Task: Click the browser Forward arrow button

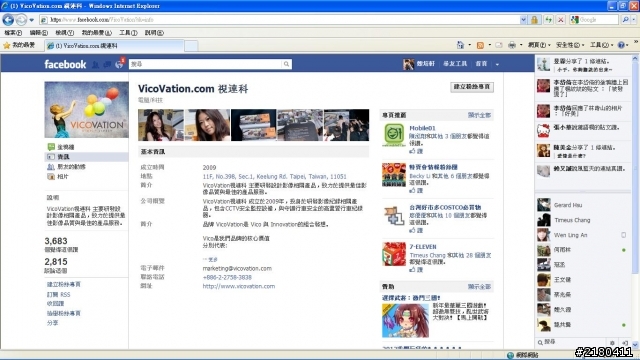Action: point(21,20)
